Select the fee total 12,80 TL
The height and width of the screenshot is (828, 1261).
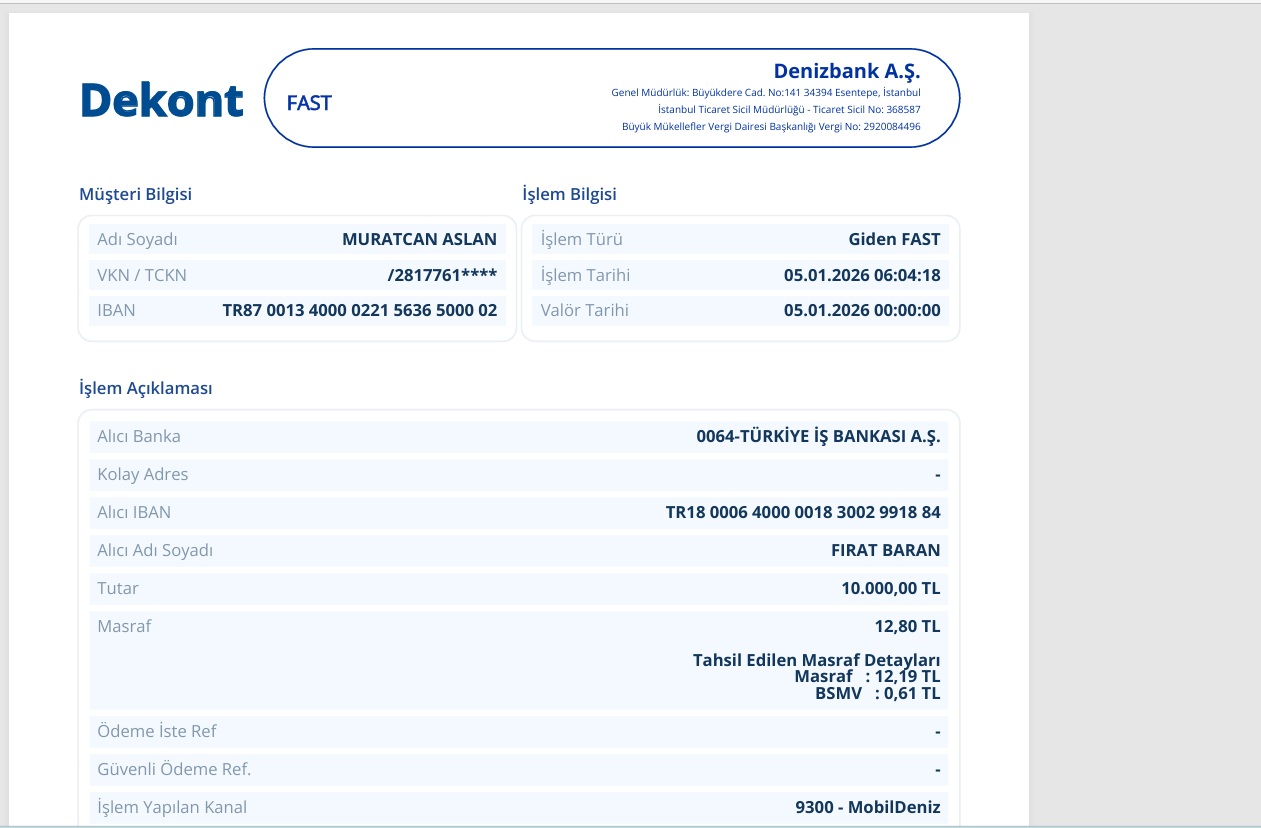pyautogui.click(x=907, y=626)
